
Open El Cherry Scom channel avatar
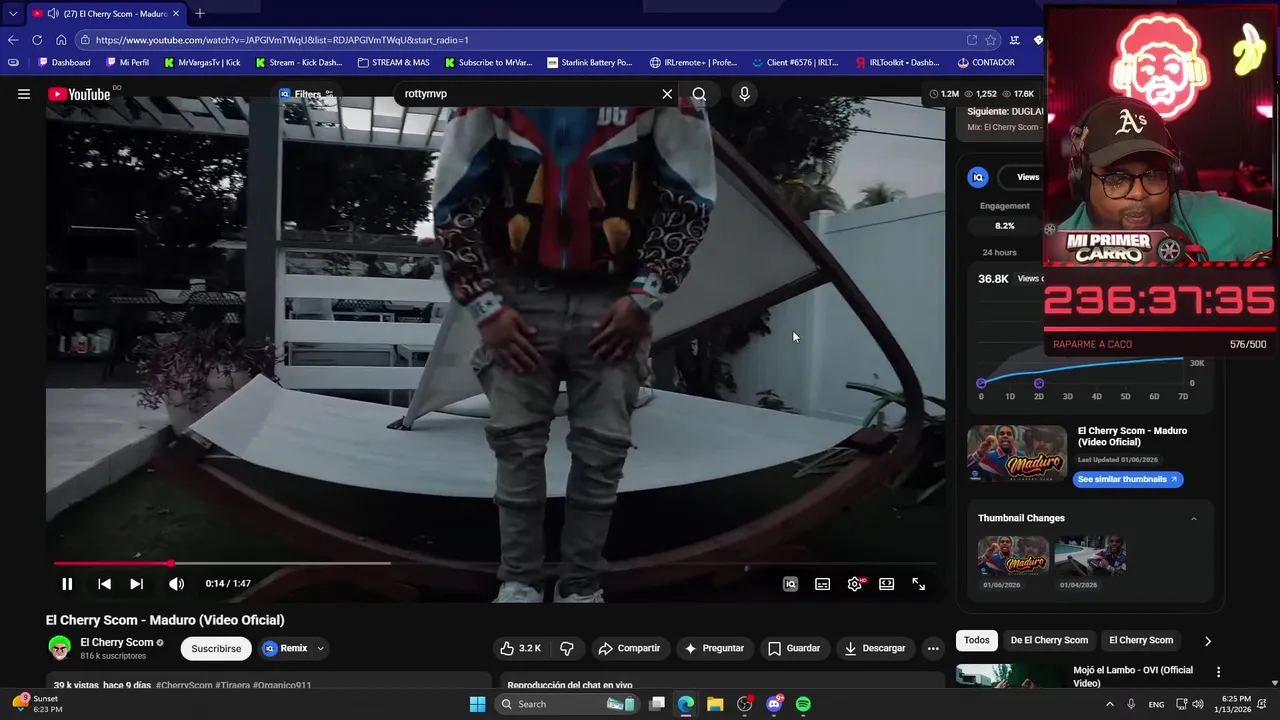(x=60, y=648)
